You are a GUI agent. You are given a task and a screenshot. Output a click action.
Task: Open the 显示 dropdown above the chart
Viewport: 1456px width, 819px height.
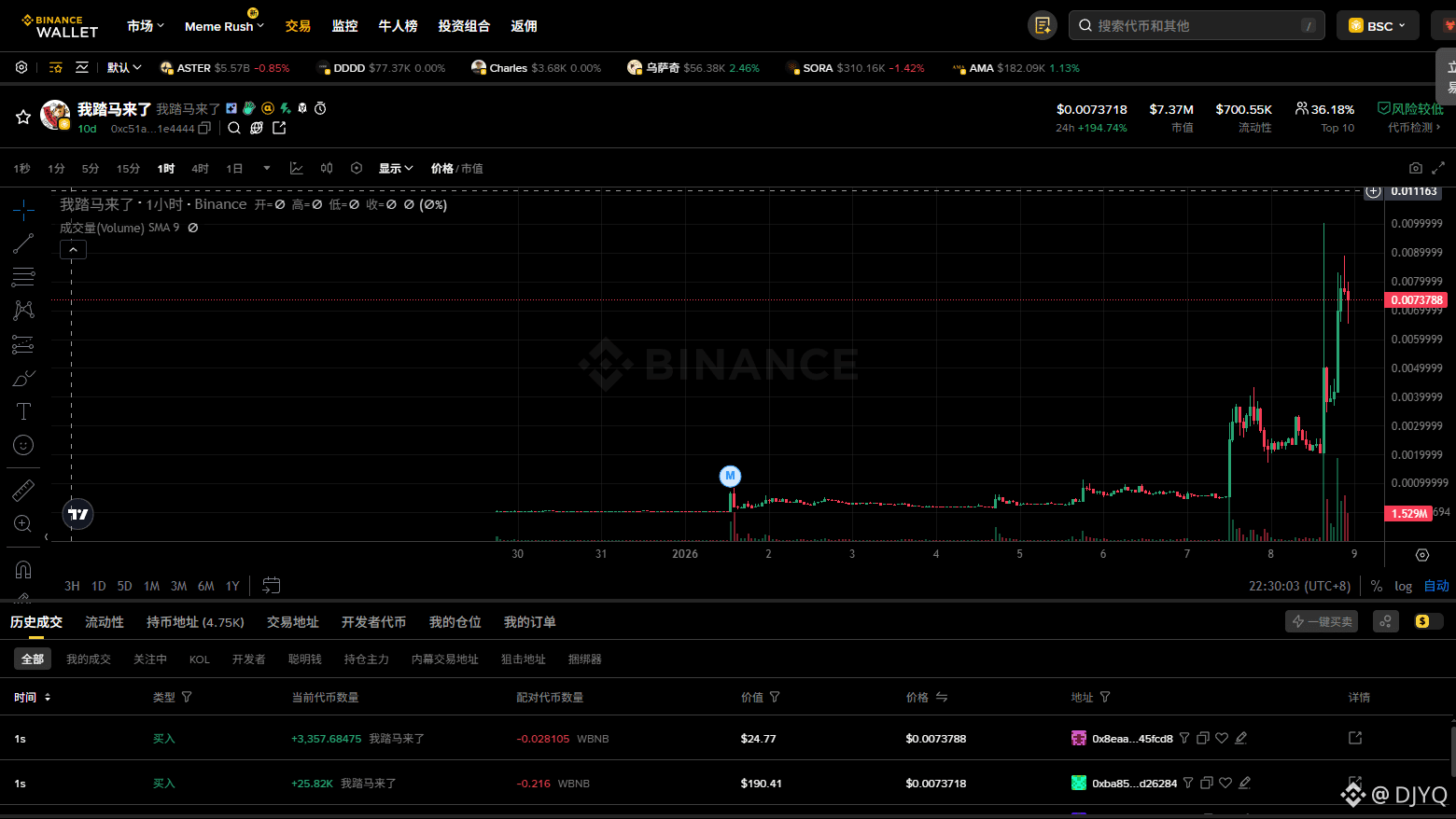394,168
